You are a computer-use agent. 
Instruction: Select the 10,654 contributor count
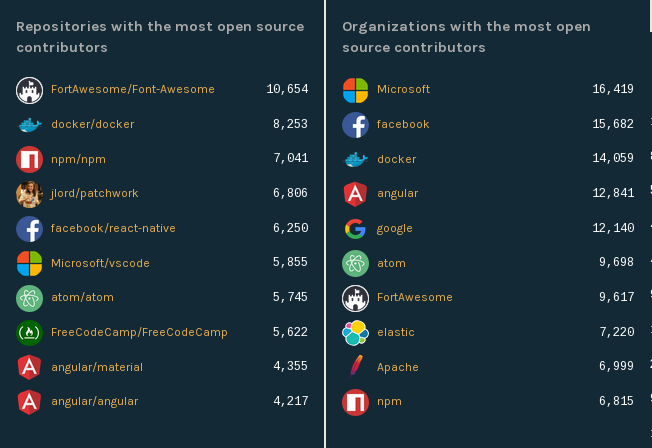coord(287,89)
